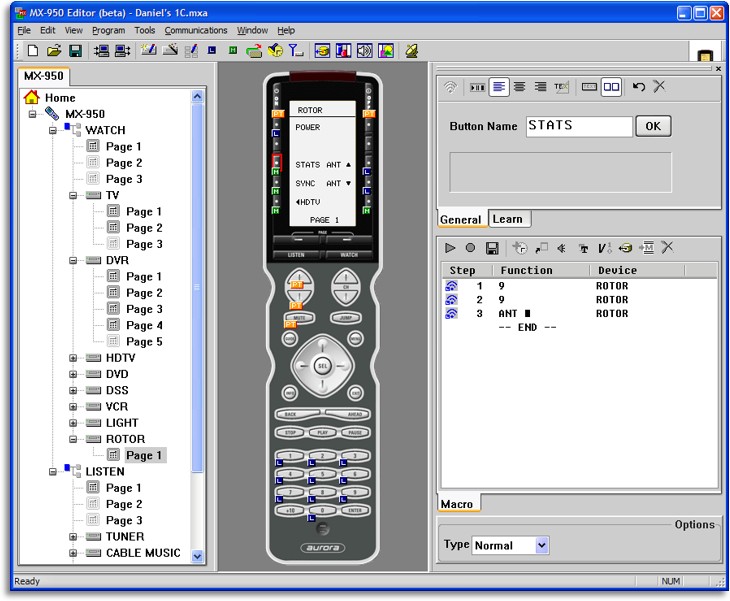The image size is (730, 601).
Task: Open the Communications menu
Action: click(x=196, y=30)
